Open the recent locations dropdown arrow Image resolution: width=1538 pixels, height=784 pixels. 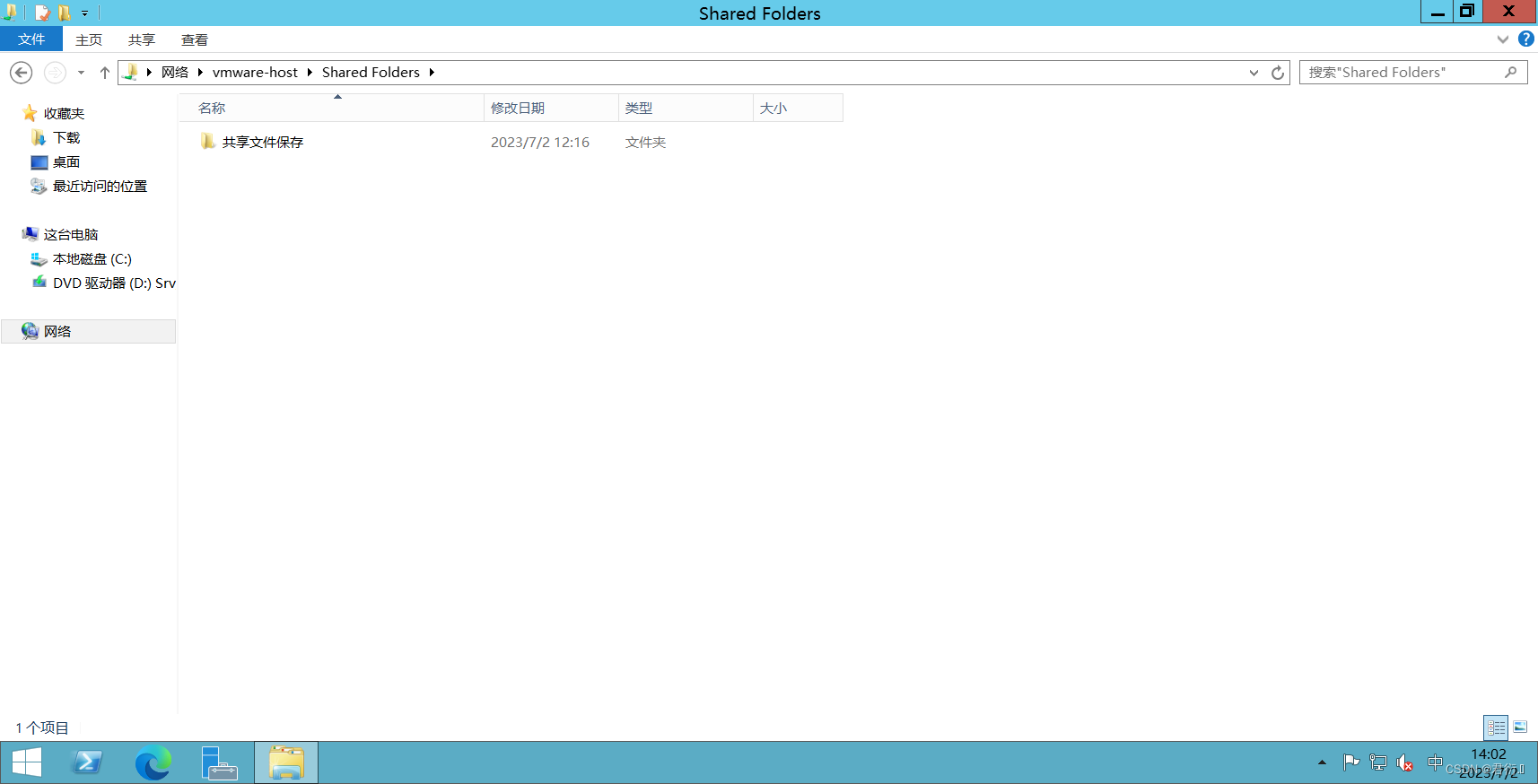click(x=81, y=73)
